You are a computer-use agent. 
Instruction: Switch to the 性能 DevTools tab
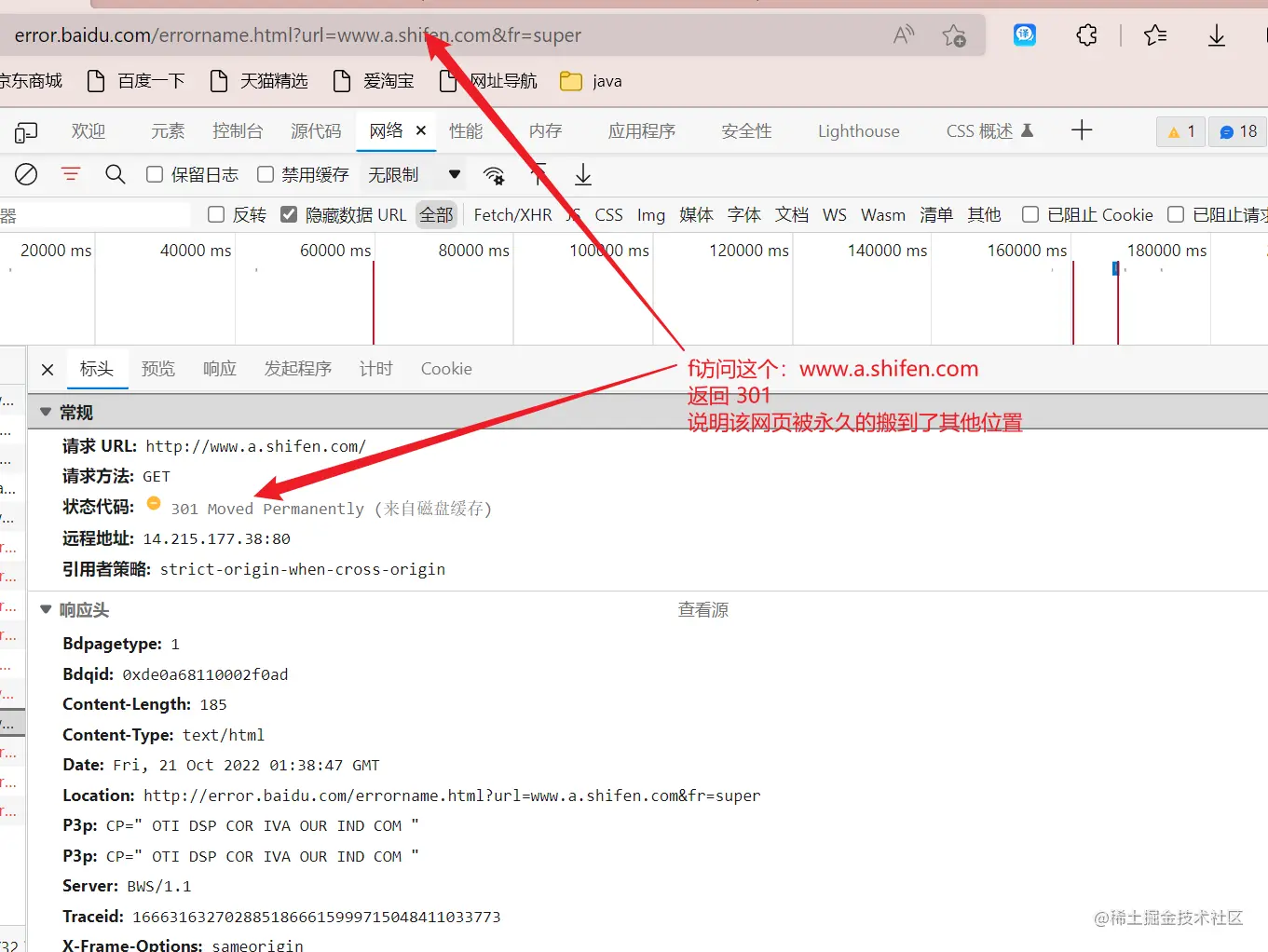pos(466,131)
